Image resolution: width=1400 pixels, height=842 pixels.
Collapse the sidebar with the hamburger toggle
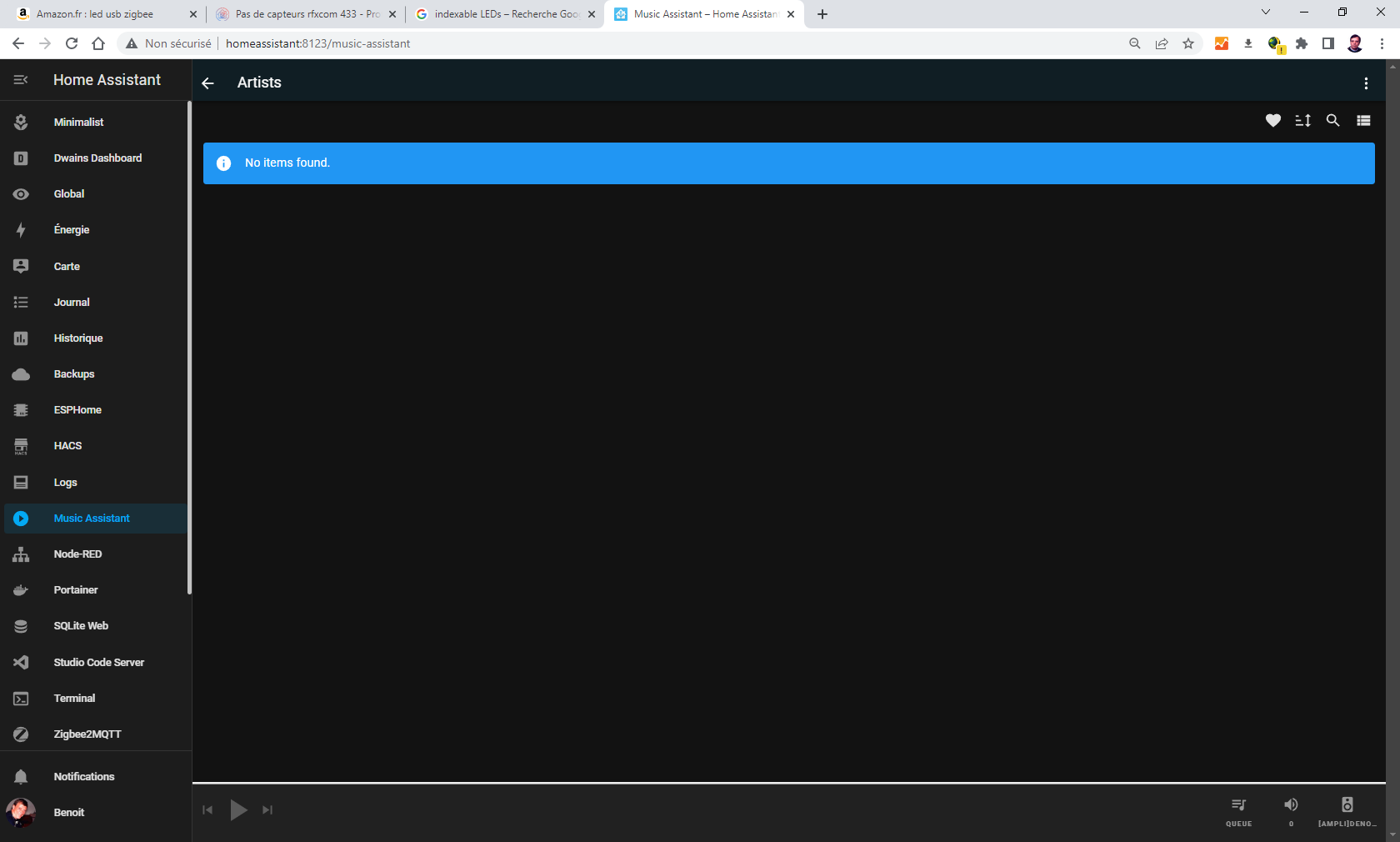pos(20,80)
